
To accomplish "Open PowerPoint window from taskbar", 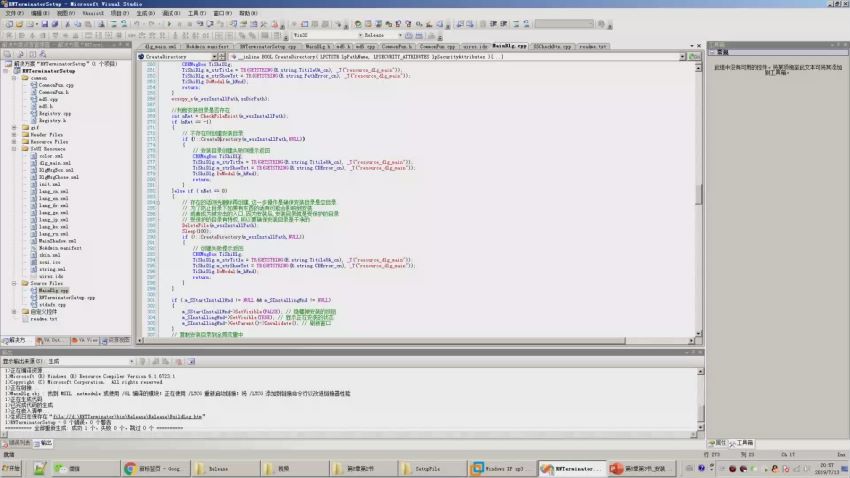I will coord(640,468).
